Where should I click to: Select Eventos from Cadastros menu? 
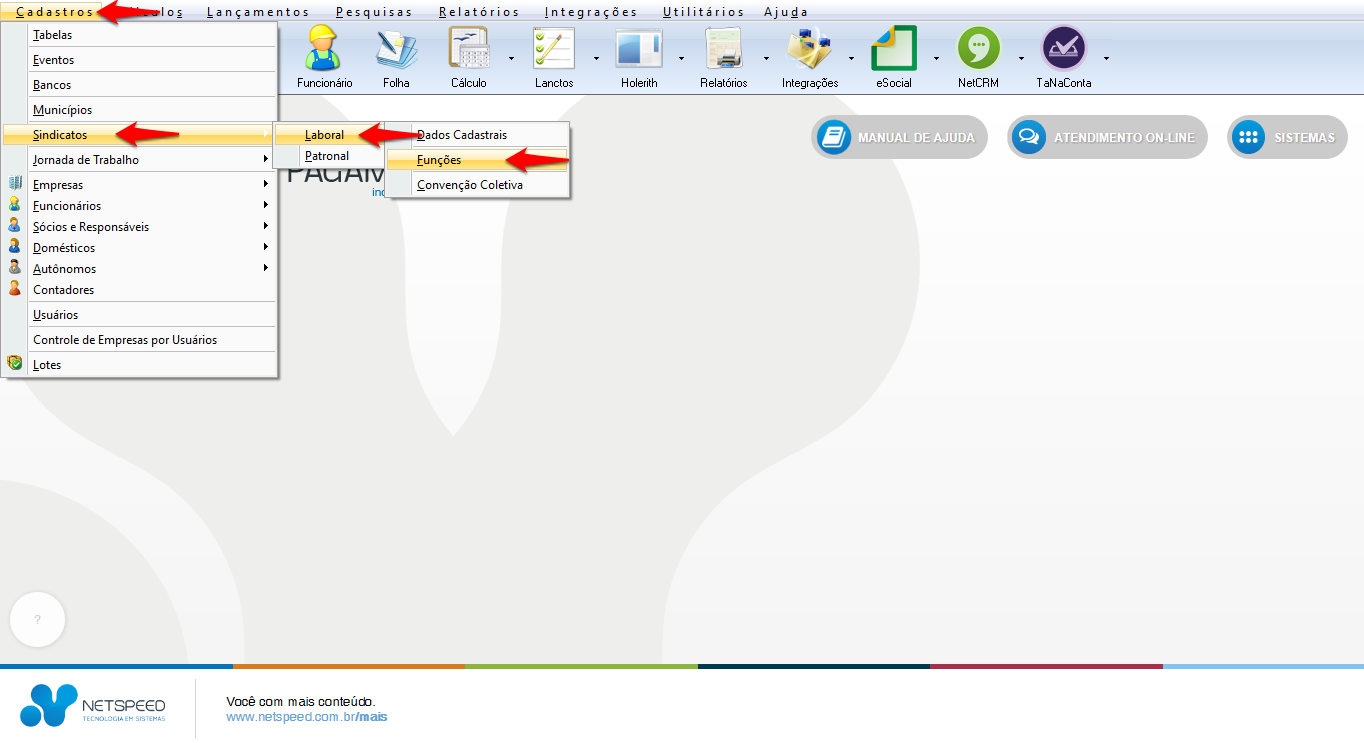pos(140,60)
